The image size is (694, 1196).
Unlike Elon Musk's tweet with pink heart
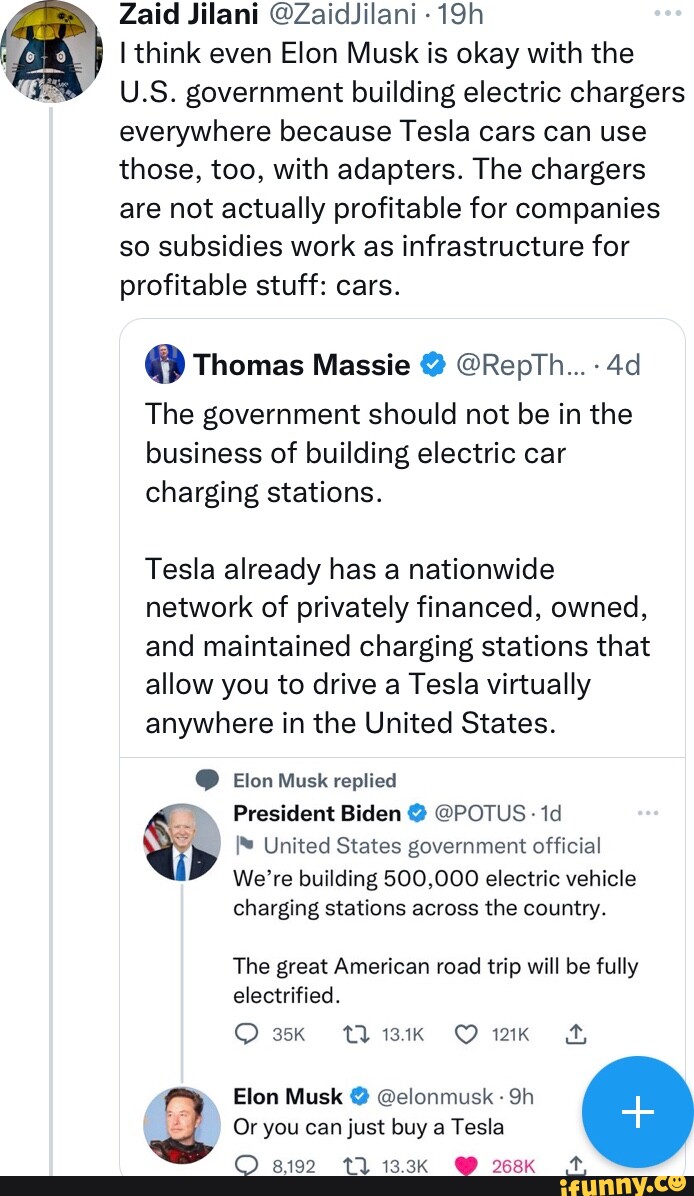(x=468, y=1164)
